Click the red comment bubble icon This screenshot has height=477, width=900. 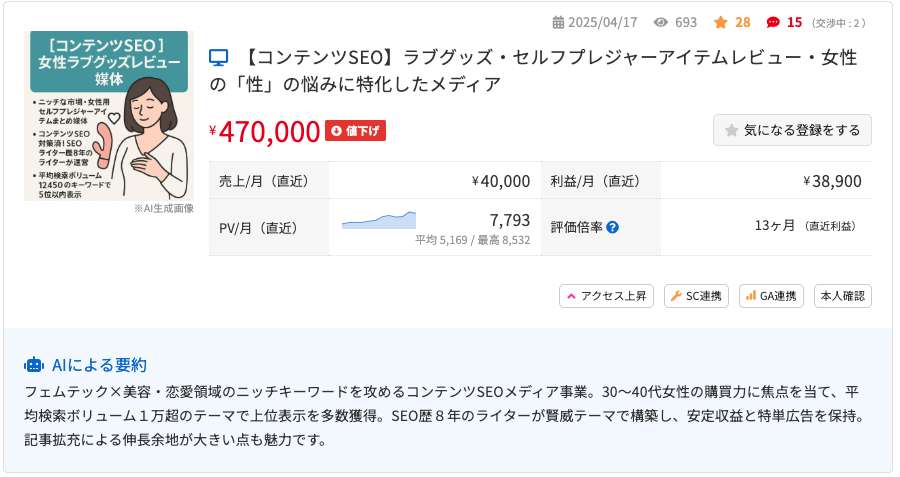tap(772, 22)
